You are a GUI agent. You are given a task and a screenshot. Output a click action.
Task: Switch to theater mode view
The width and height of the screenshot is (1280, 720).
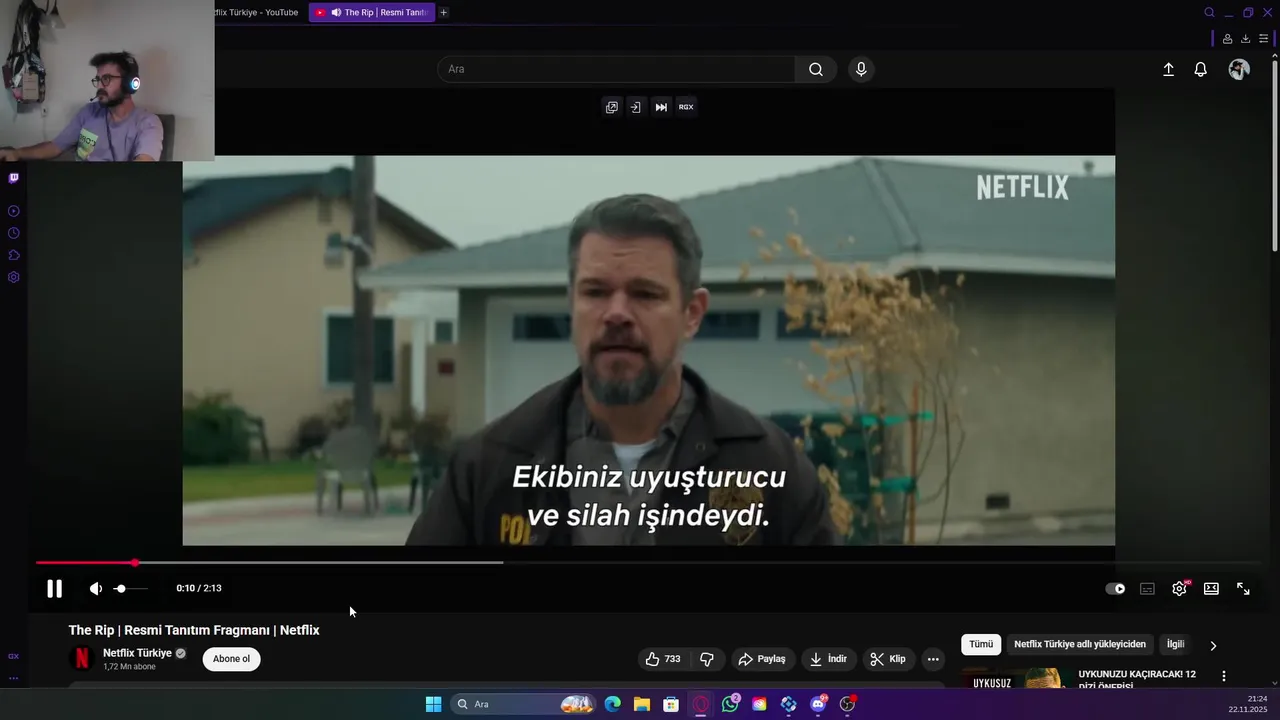1211,589
